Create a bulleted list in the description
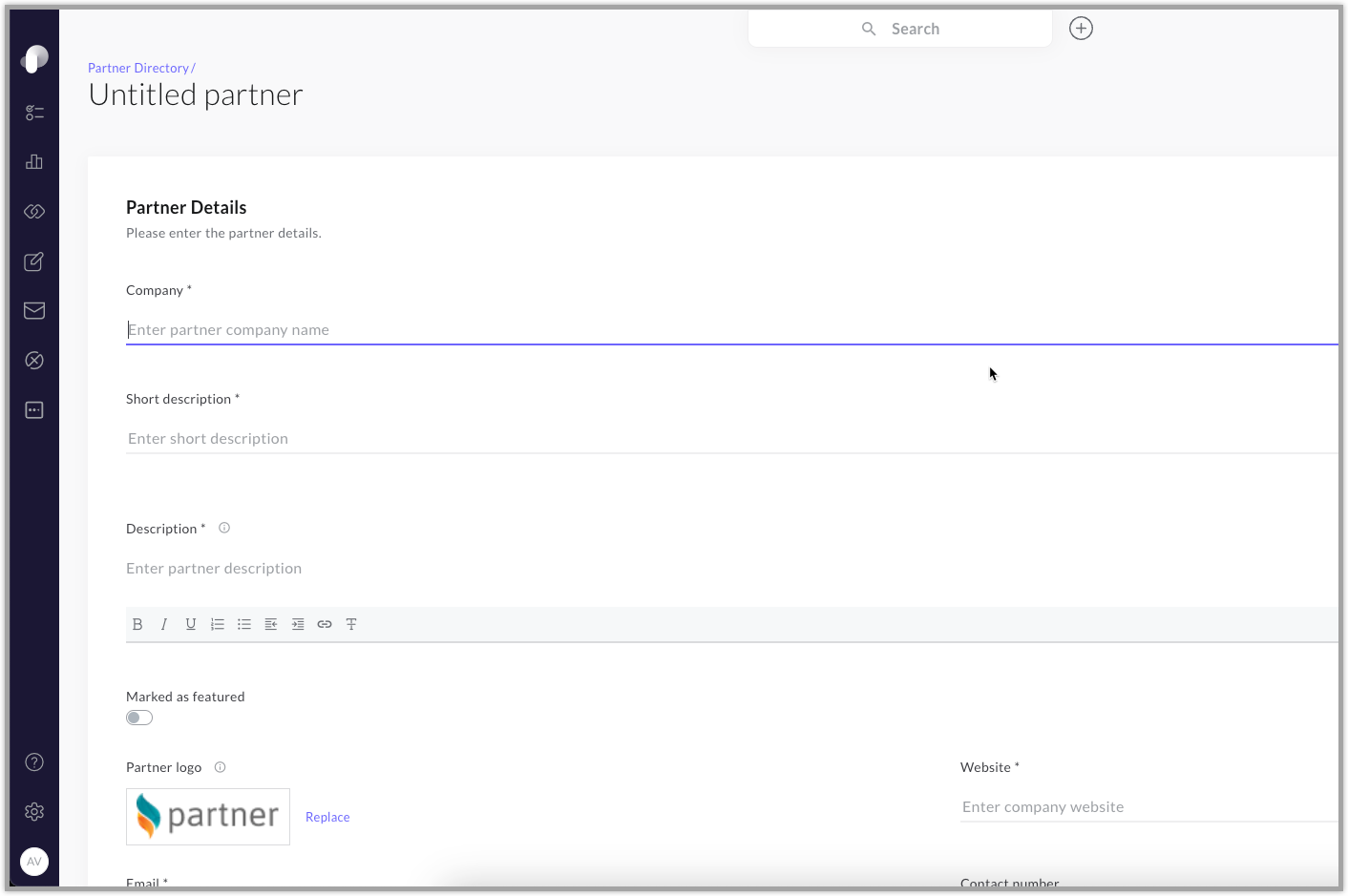Screen dimensions: 1348x896 (x=244, y=623)
